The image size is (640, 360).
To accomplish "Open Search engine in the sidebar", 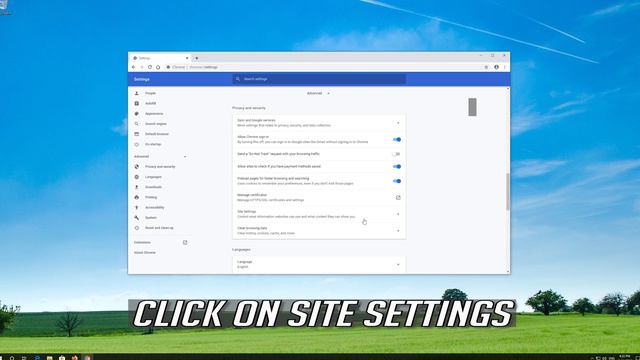I will (156, 124).
